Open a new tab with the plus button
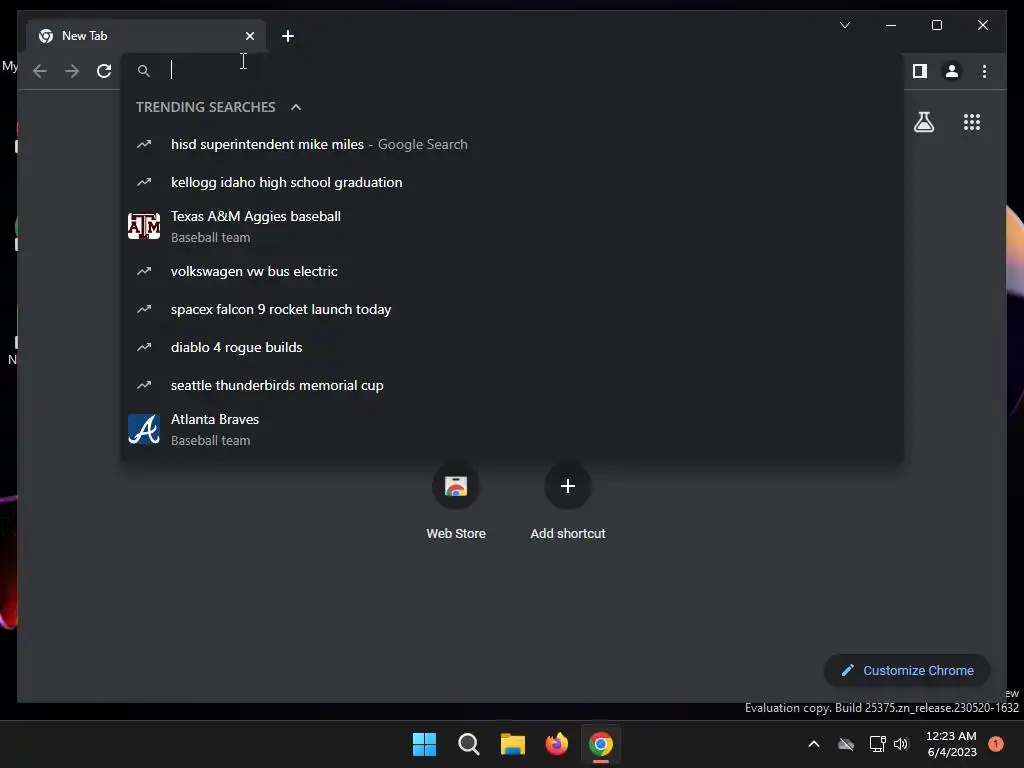The height and width of the screenshot is (768, 1024). pyautogui.click(x=288, y=36)
